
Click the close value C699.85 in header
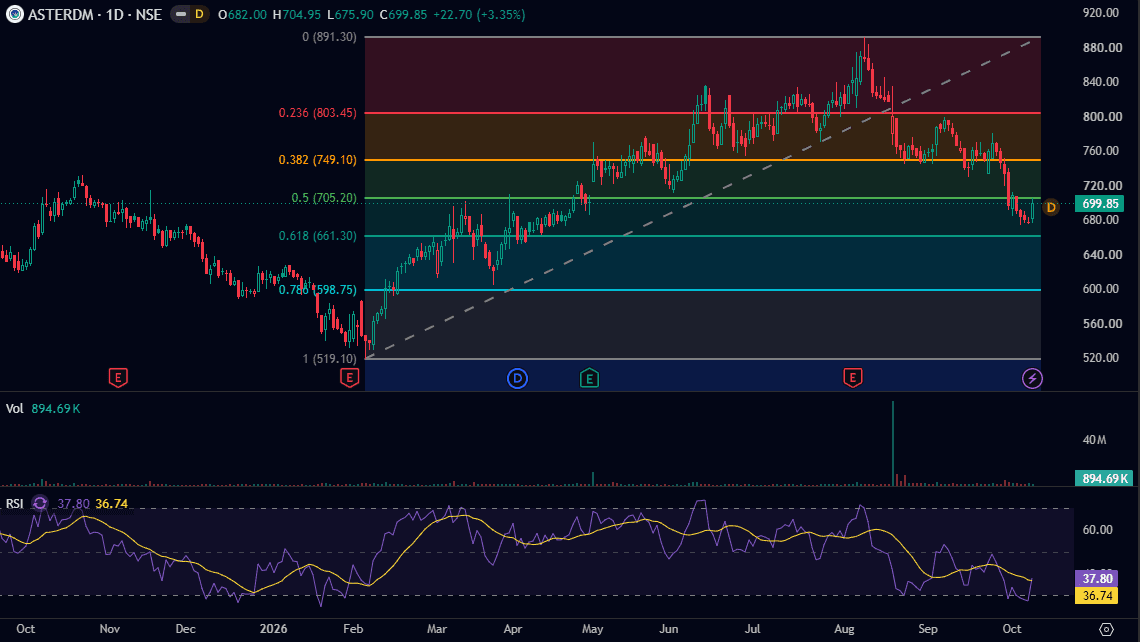(404, 15)
